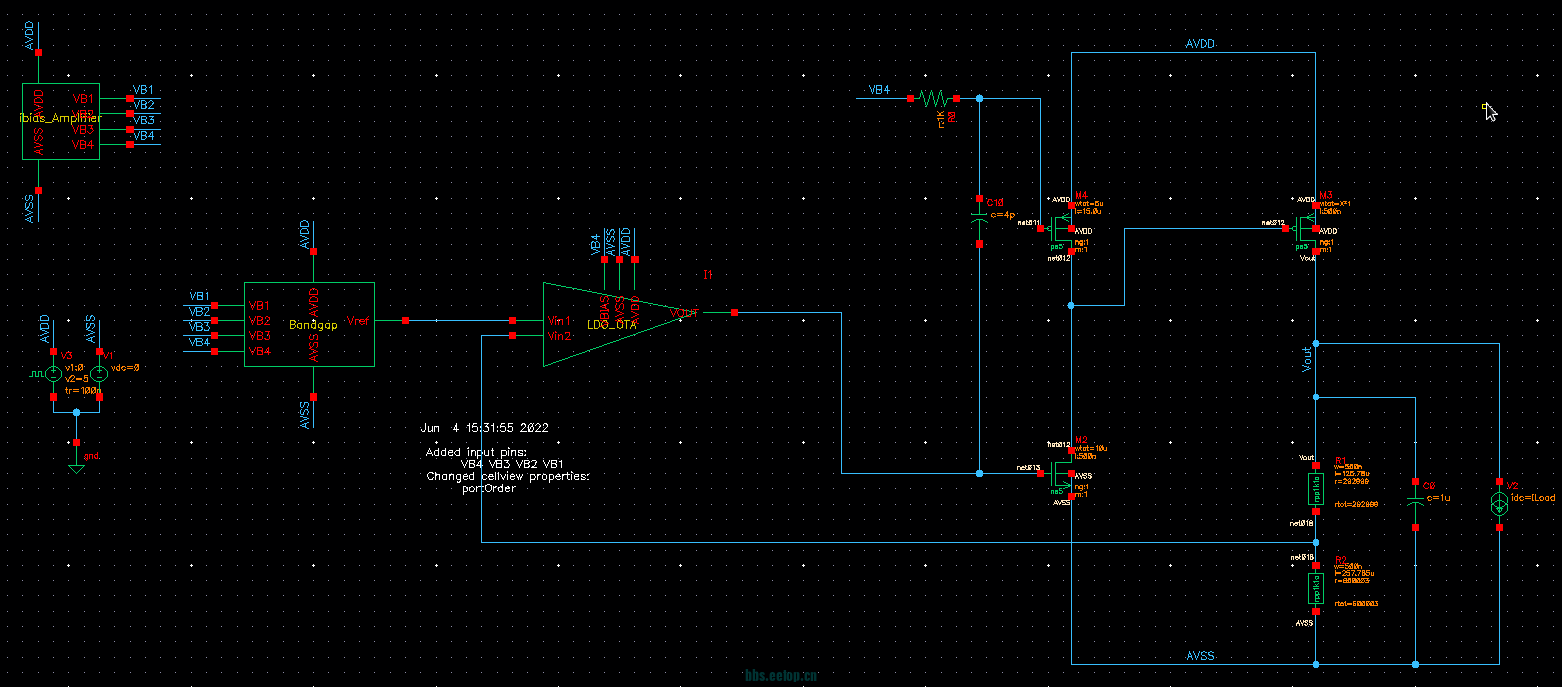The width and height of the screenshot is (1562, 687).
Task: Click the top AVDD wire label
Action: [x=1200, y=45]
